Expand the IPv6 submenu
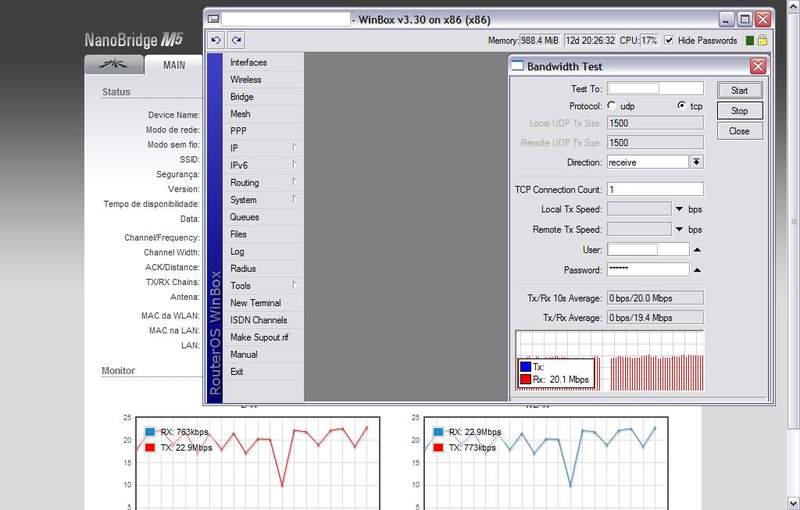This screenshot has width=800, height=510. (x=263, y=165)
